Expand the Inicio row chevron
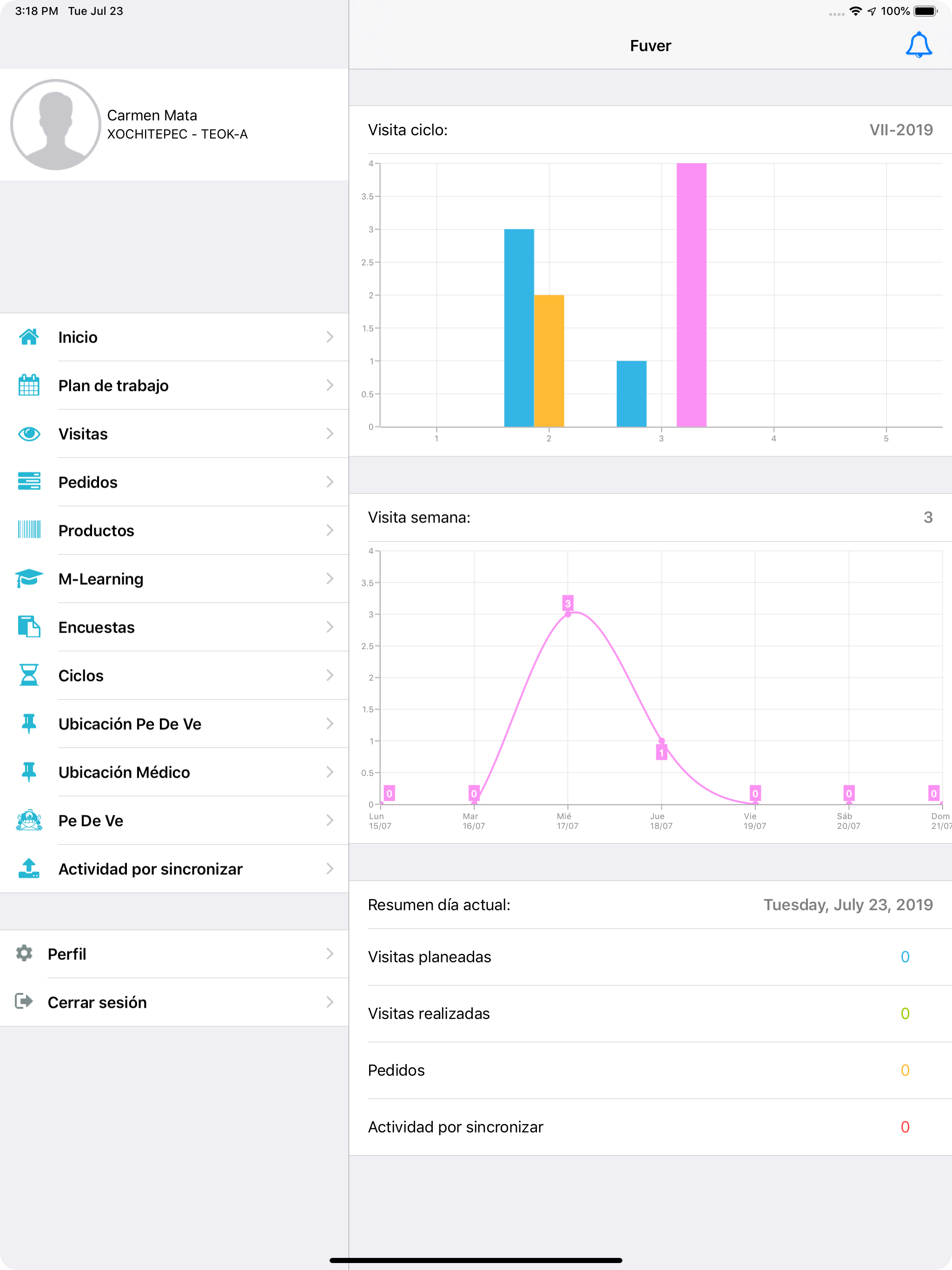The width and height of the screenshot is (952, 1270). [330, 337]
